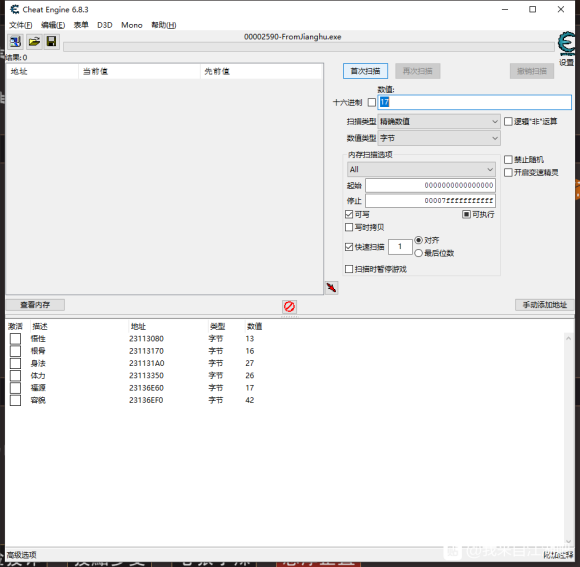The height and width of the screenshot is (567, 580).
Task: Click address list scrollbar down arrow
Action: point(569,541)
